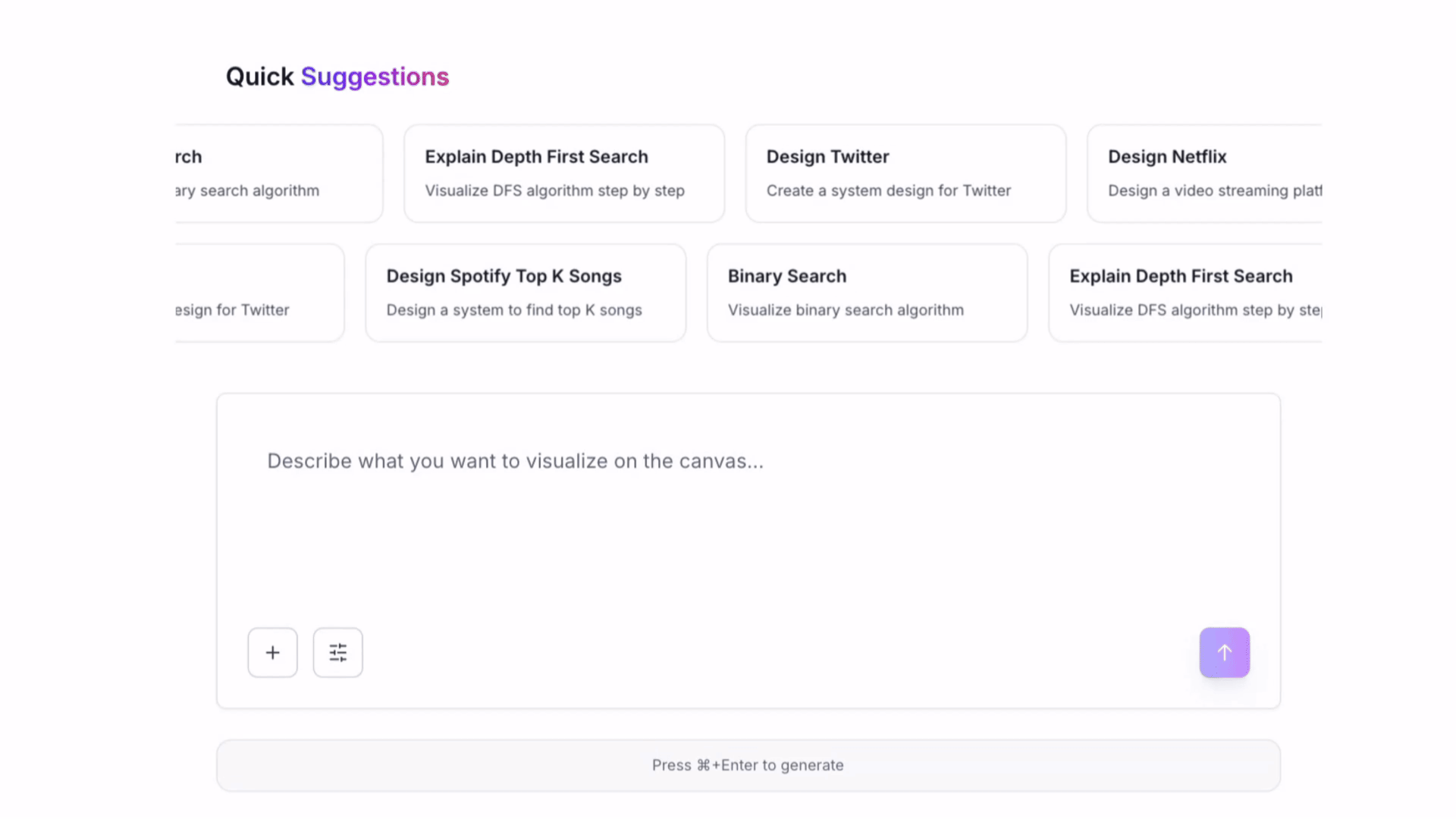This screenshot has width=1456, height=819.
Task: Click Design a video streaming platform description
Action: pos(1214,190)
